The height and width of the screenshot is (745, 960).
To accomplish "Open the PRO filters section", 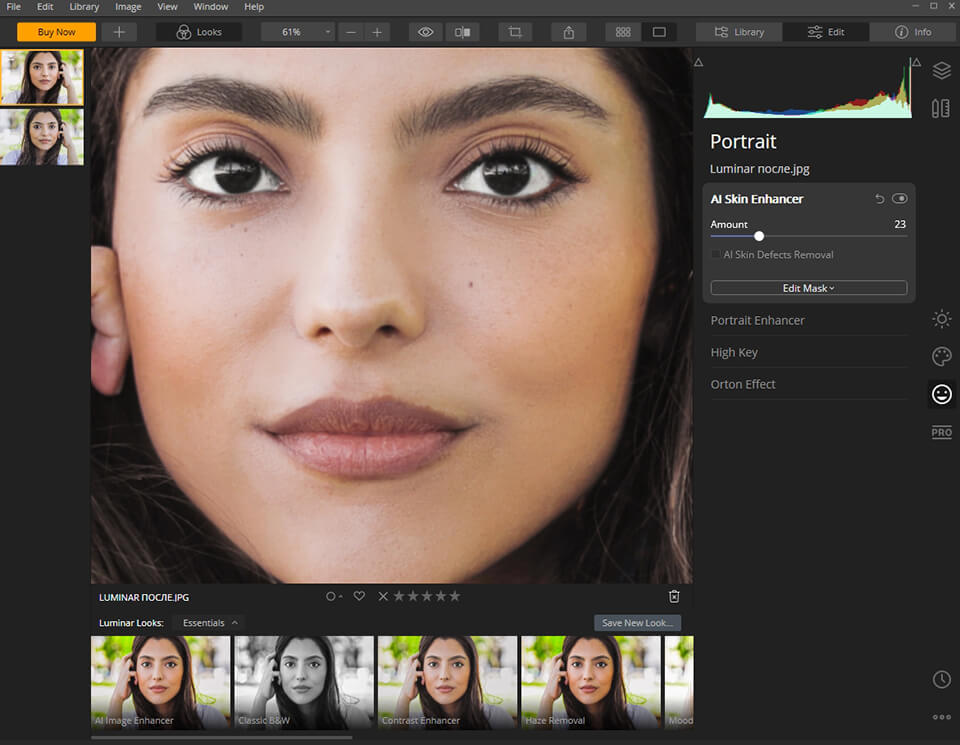I will [941, 432].
